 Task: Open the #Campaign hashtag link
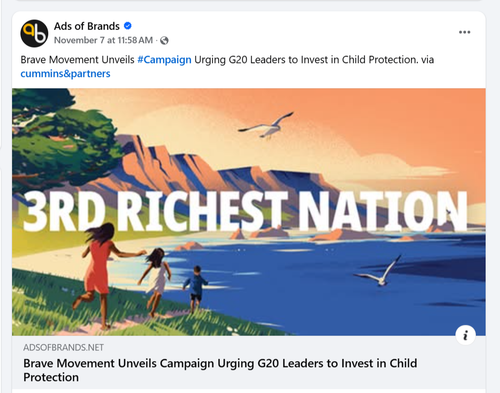[164, 60]
